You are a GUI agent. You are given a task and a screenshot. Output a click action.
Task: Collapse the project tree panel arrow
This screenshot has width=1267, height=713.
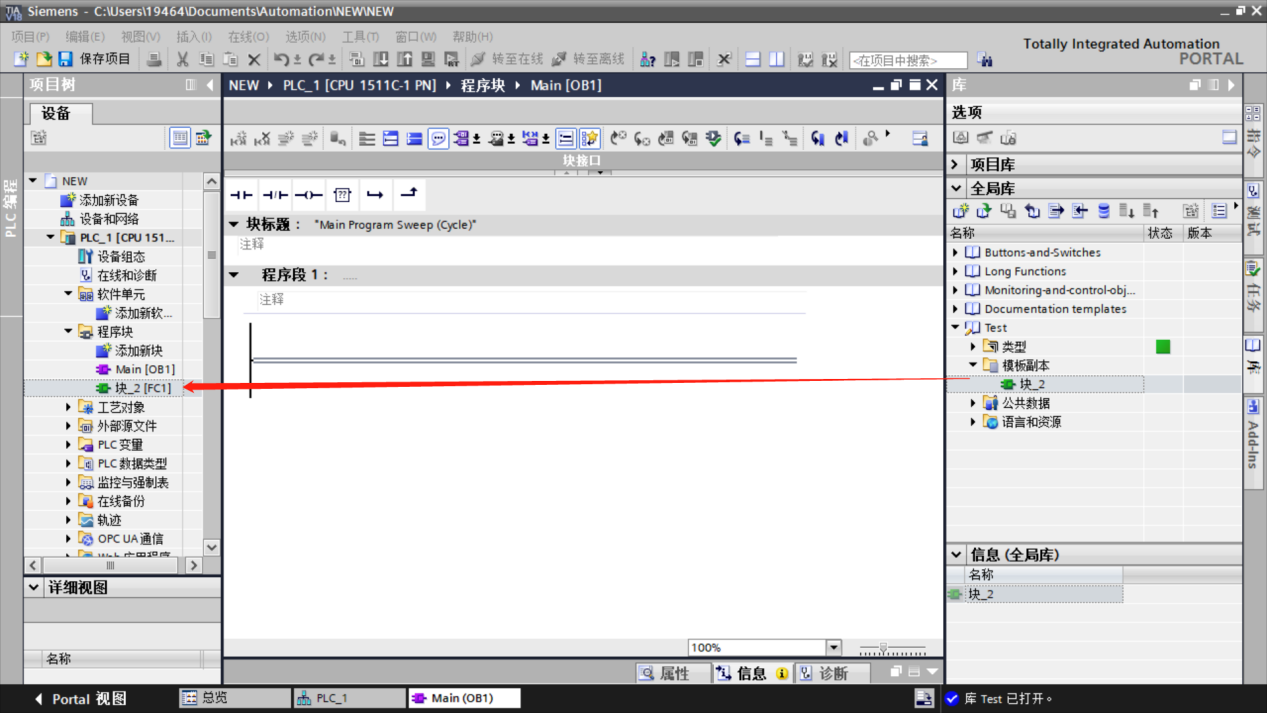[210, 85]
